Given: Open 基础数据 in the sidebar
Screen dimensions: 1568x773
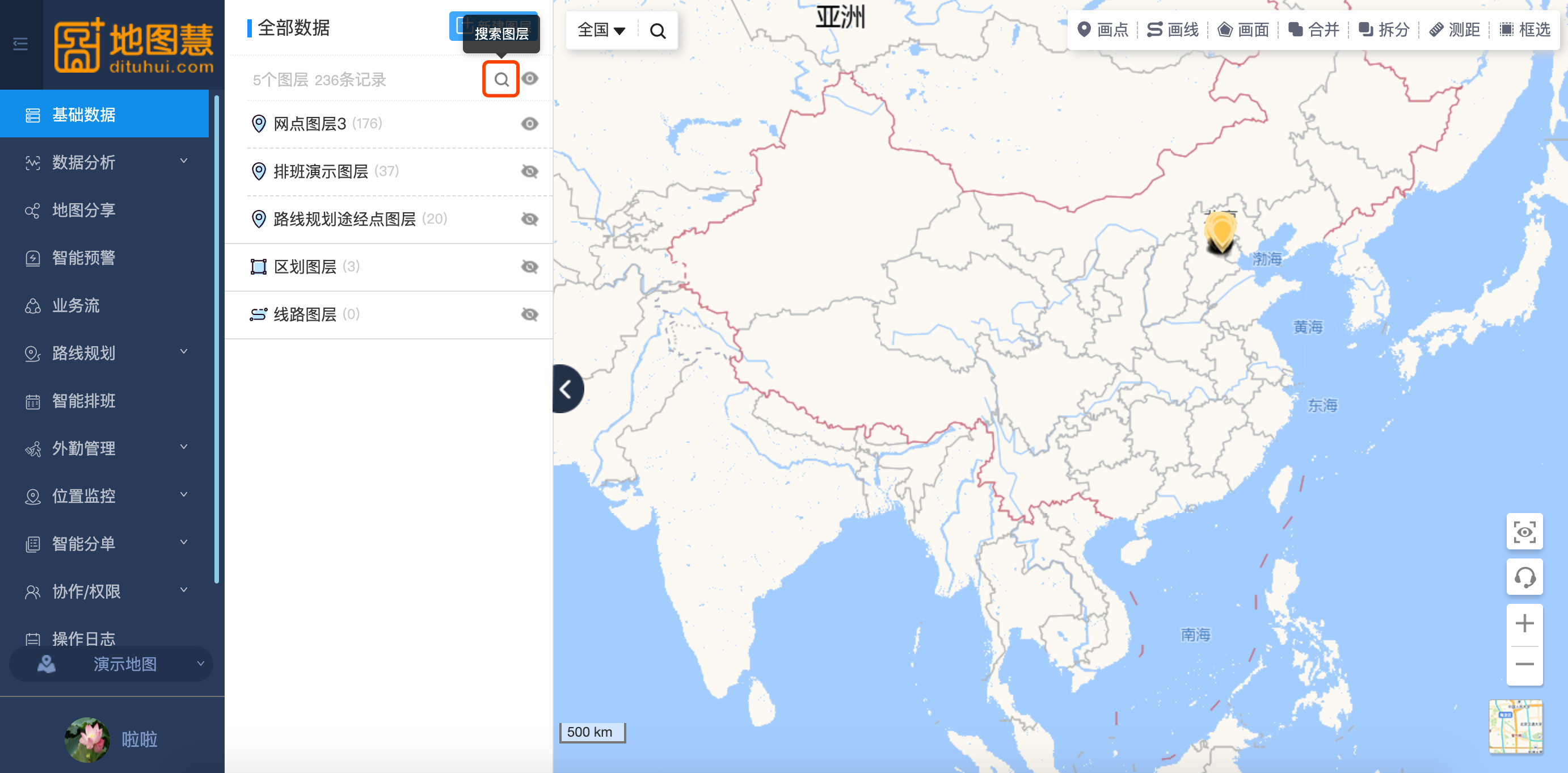Looking at the screenshot, I should [x=104, y=115].
